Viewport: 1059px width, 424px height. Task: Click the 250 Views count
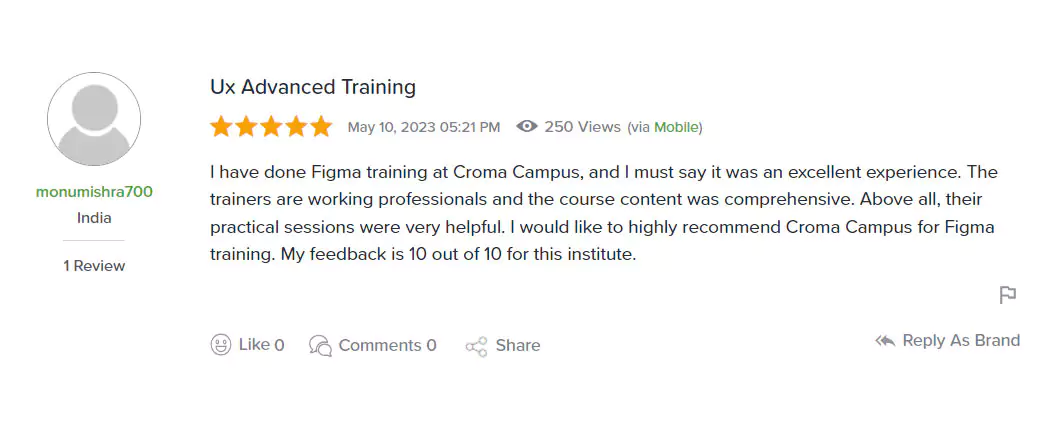[x=582, y=127]
